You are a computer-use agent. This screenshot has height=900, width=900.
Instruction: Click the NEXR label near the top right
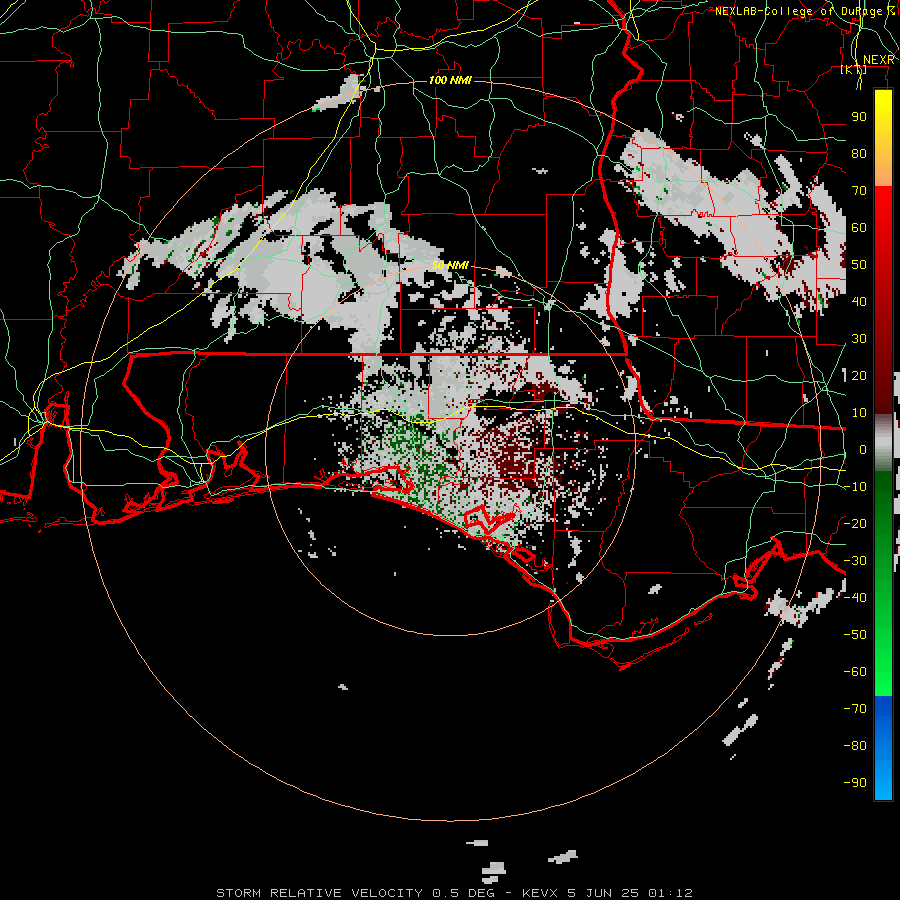(x=878, y=60)
